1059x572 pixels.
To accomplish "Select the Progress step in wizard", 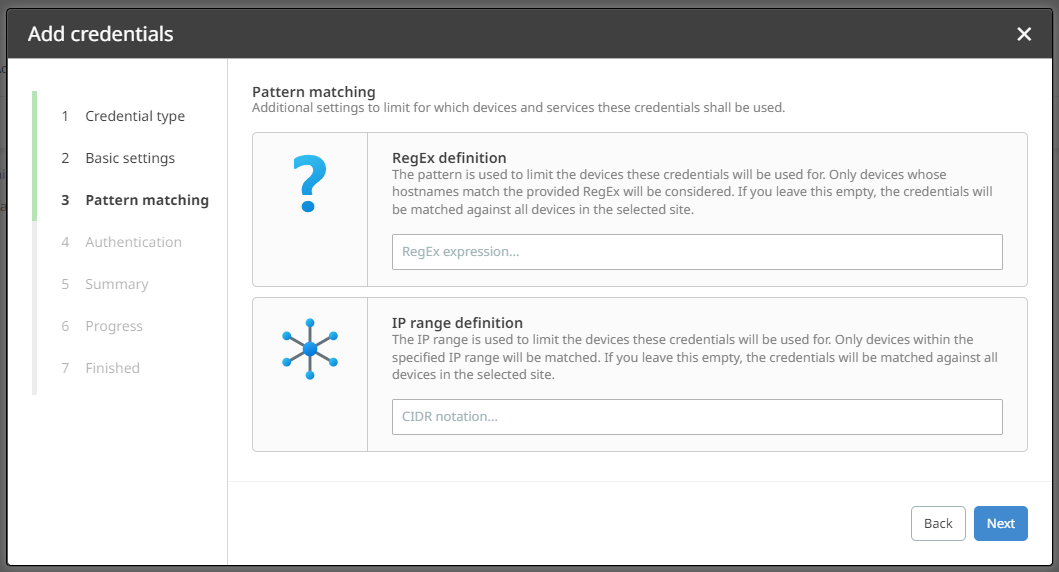I will [x=114, y=326].
